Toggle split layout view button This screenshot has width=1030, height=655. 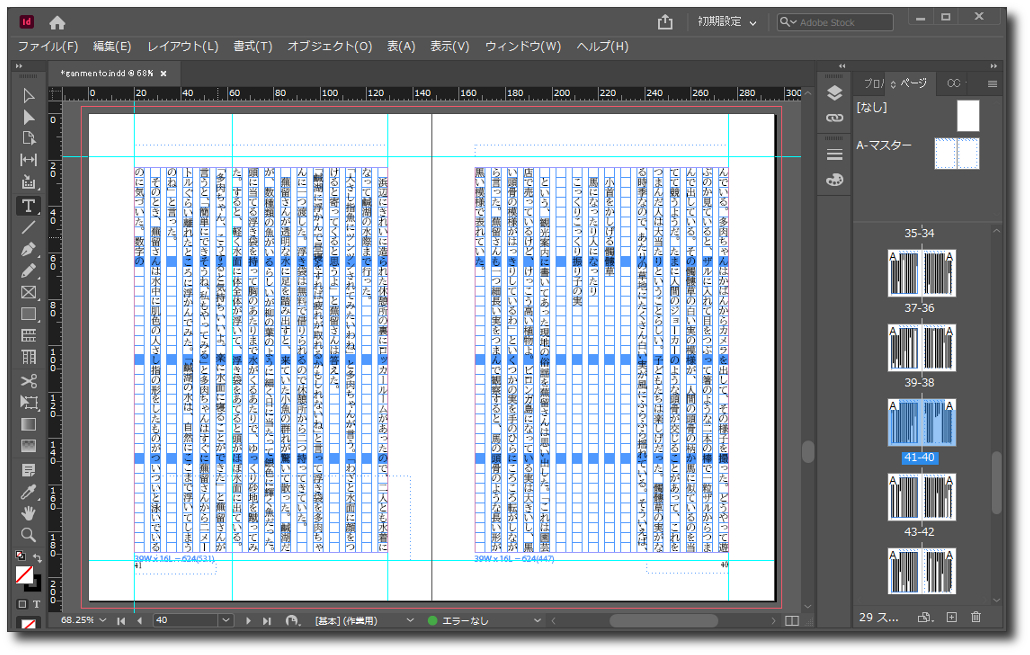[x=792, y=621]
